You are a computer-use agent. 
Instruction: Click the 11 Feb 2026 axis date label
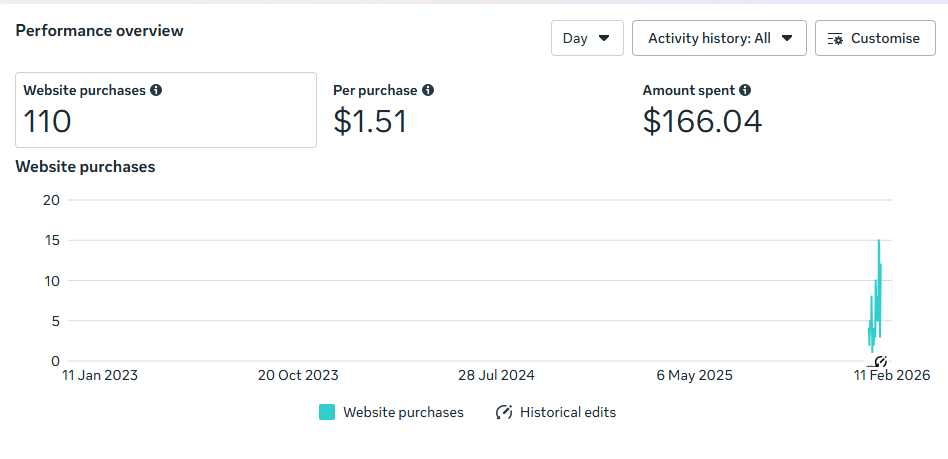click(892, 376)
